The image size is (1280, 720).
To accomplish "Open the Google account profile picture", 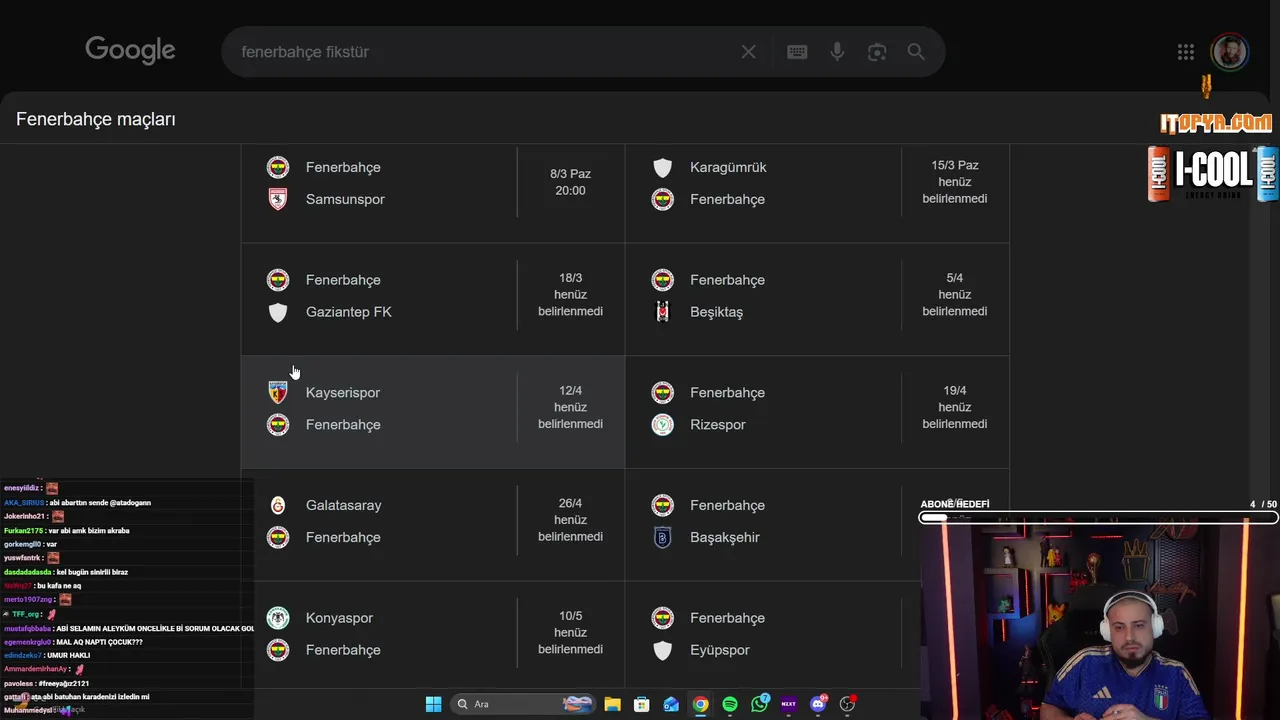I will pyautogui.click(x=1229, y=52).
